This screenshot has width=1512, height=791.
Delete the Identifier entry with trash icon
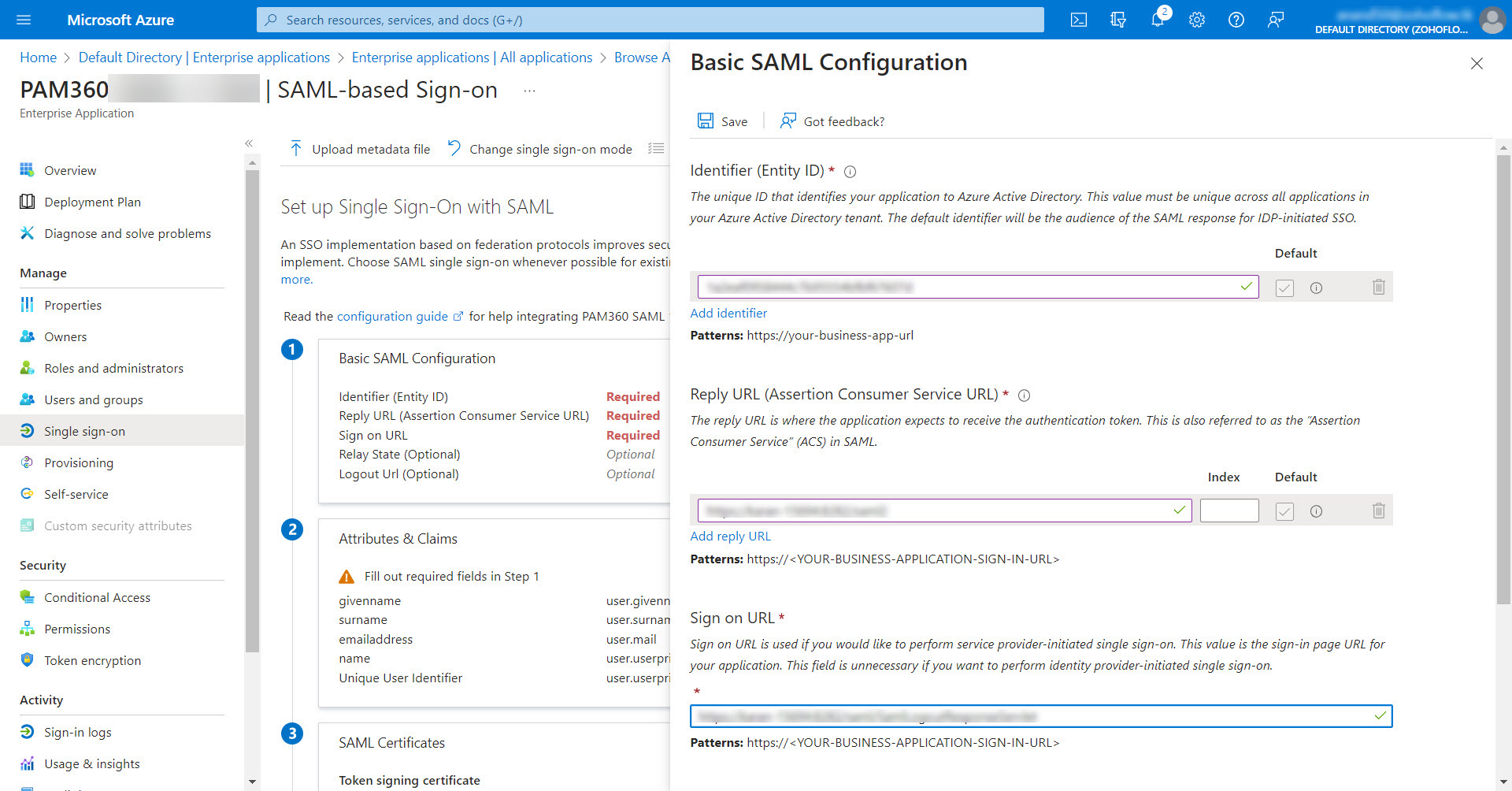click(1378, 287)
